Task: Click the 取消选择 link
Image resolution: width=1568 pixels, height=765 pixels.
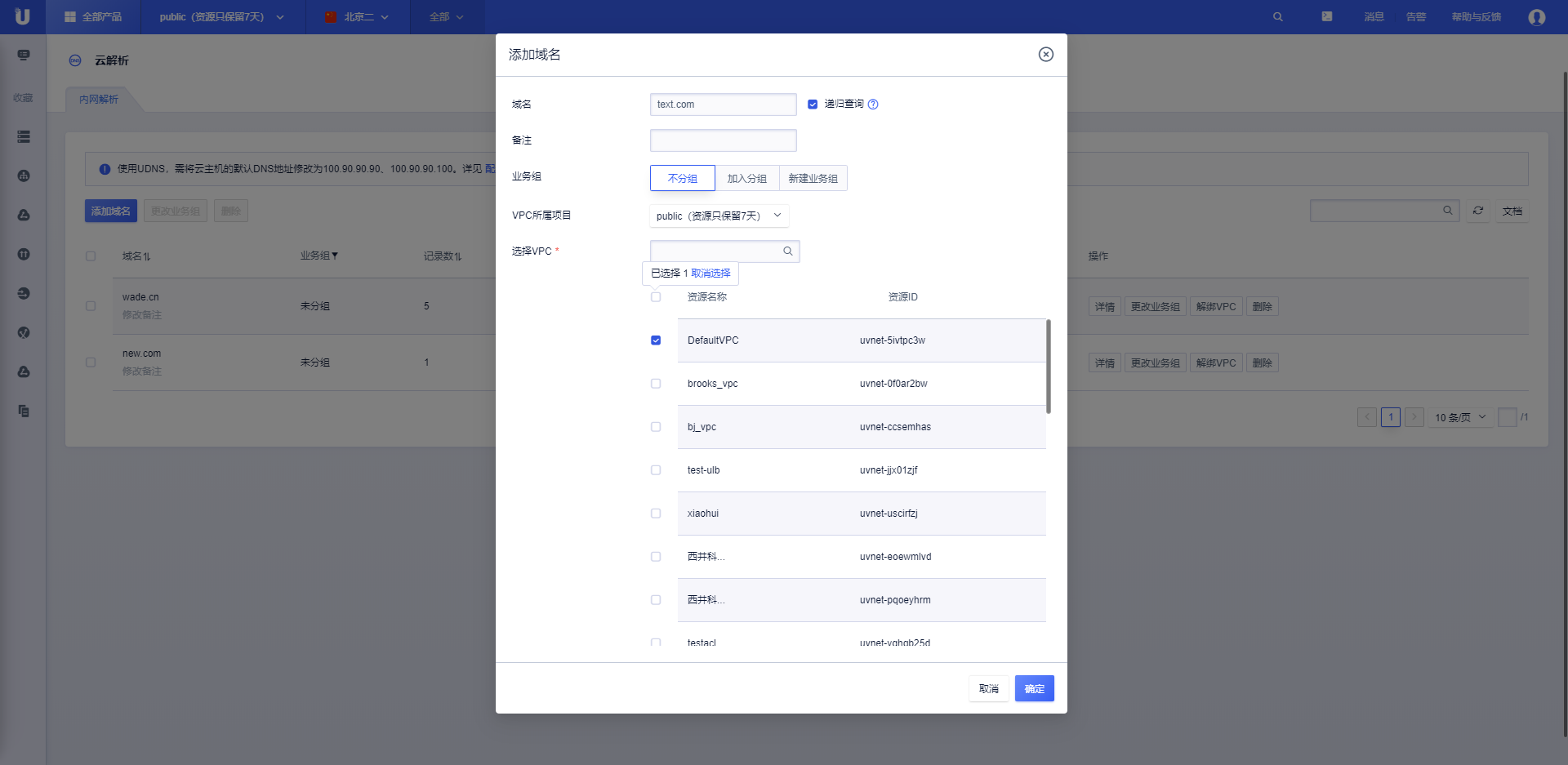Action: [x=710, y=274]
